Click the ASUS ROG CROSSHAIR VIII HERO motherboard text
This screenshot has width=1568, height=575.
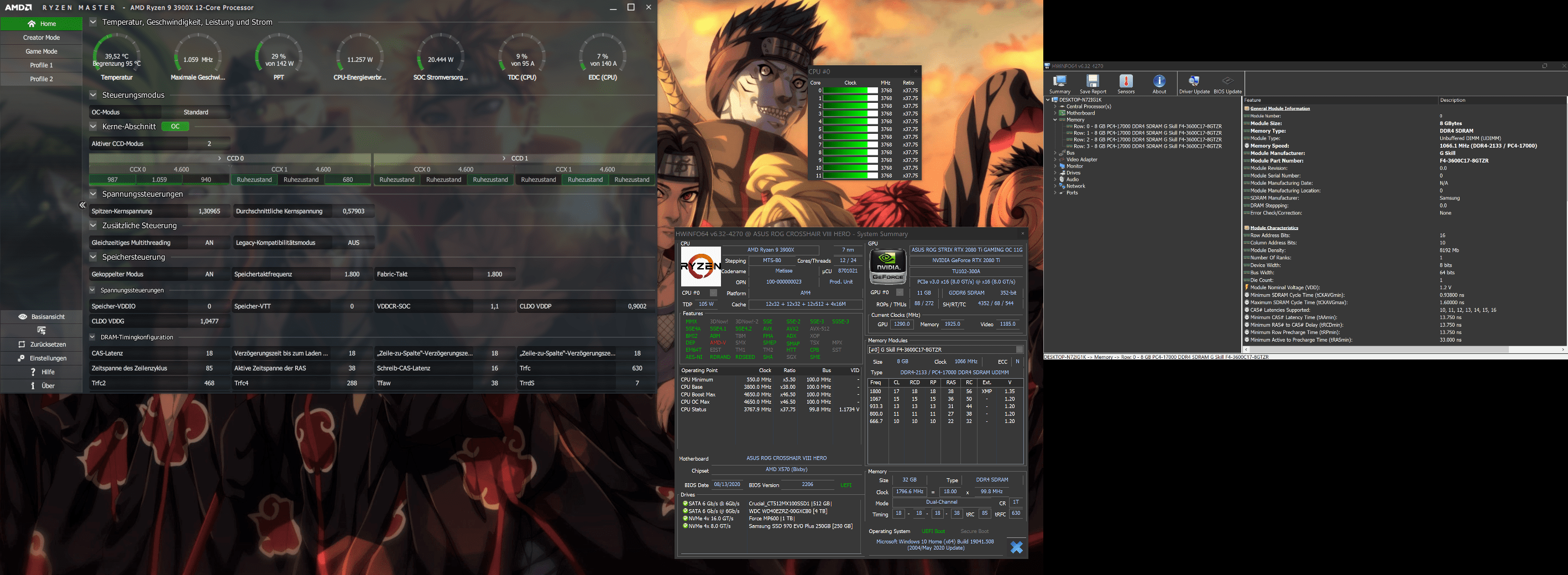(786, 458)
